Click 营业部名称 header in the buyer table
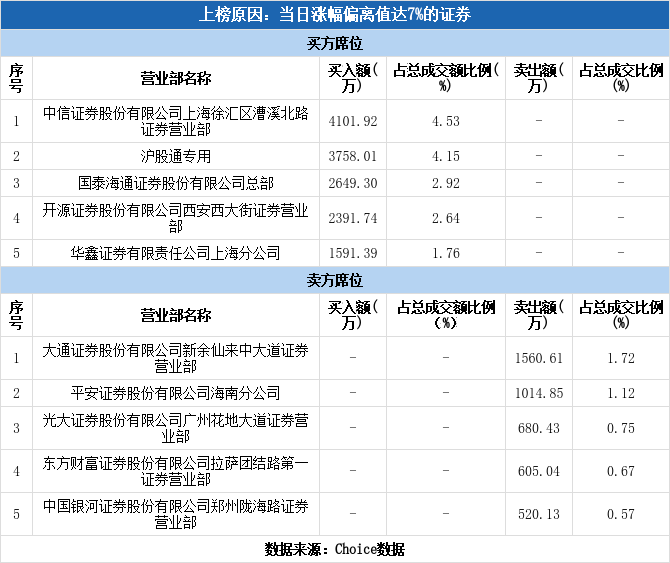The width and height of the screenshot is (670, 563). click(x=176, y=79)
